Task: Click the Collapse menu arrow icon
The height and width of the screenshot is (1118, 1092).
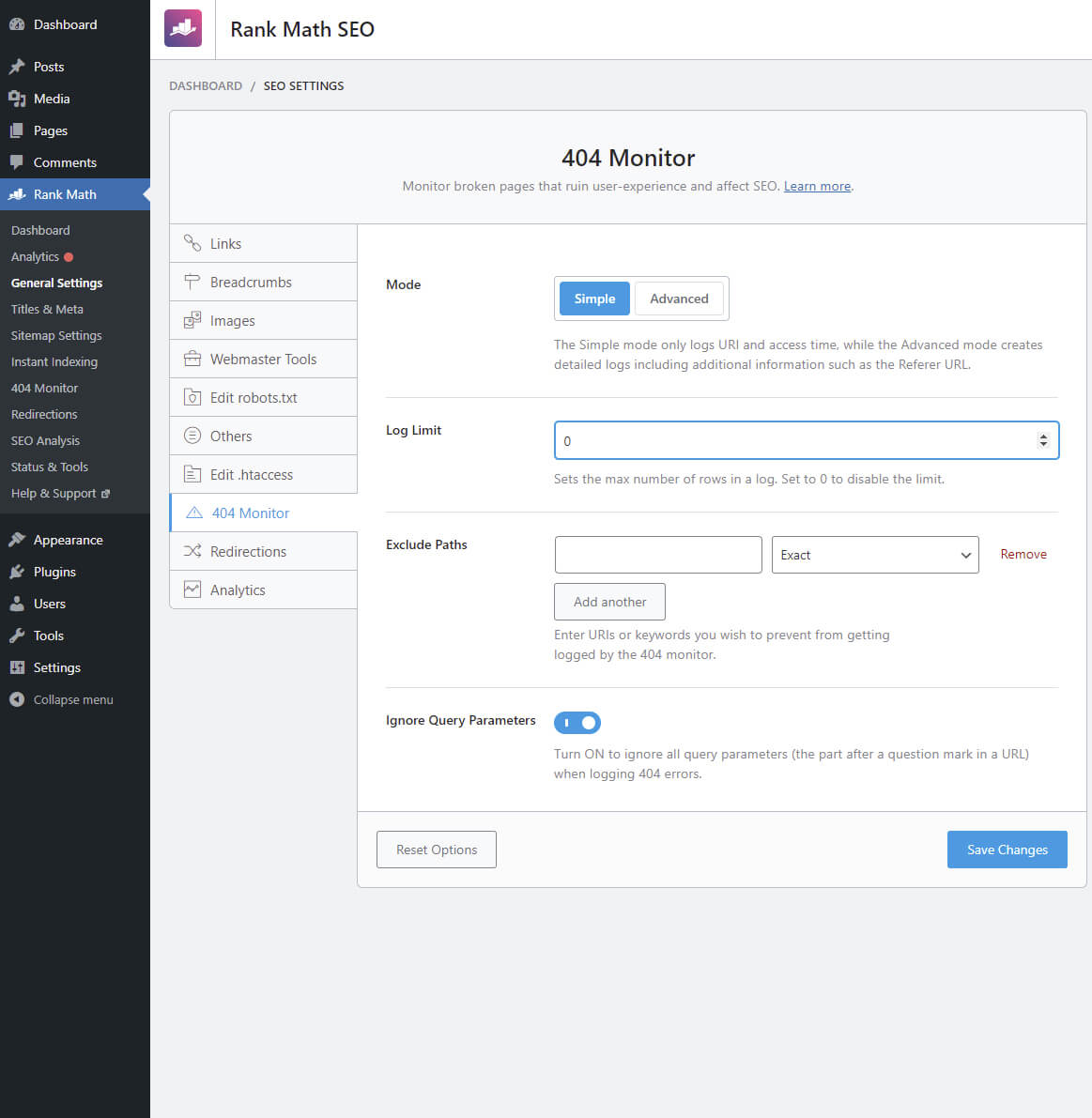Action: coord(17,699)
